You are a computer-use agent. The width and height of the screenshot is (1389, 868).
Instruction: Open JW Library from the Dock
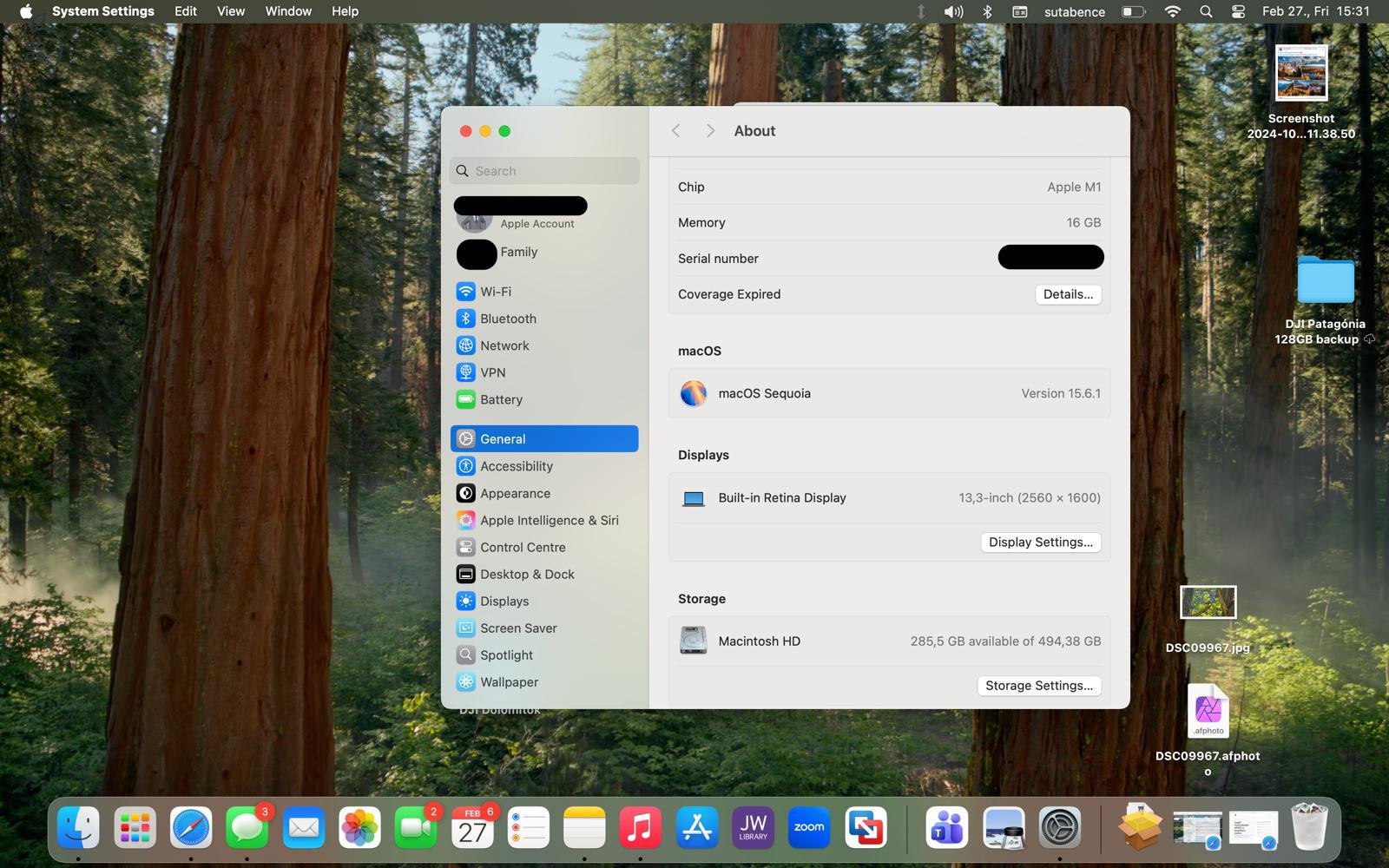point(753,827)
